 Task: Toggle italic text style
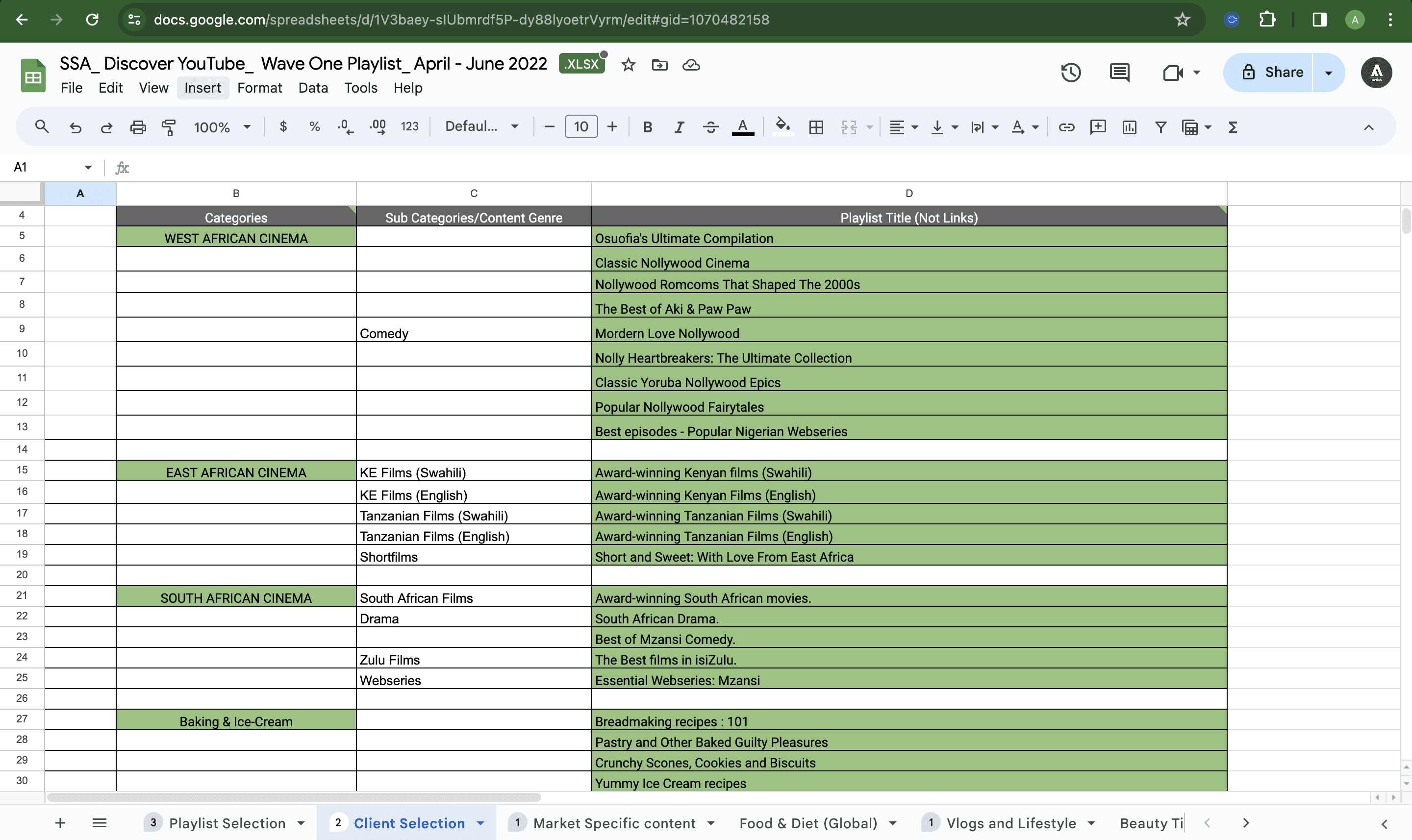click(679, 127)
